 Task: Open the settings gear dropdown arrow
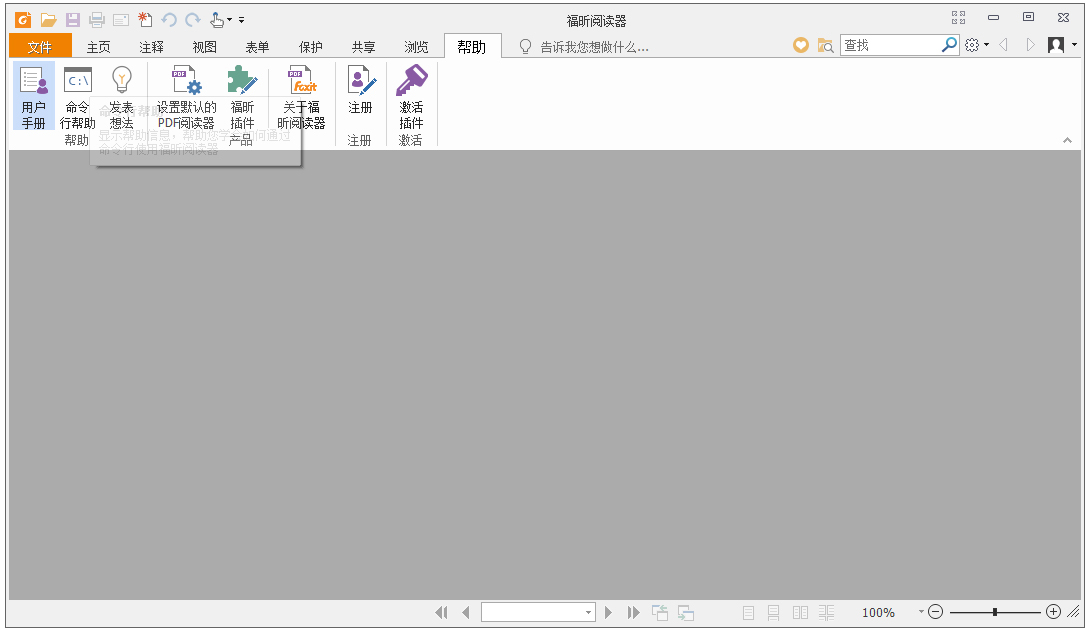[x=986, y=45]
